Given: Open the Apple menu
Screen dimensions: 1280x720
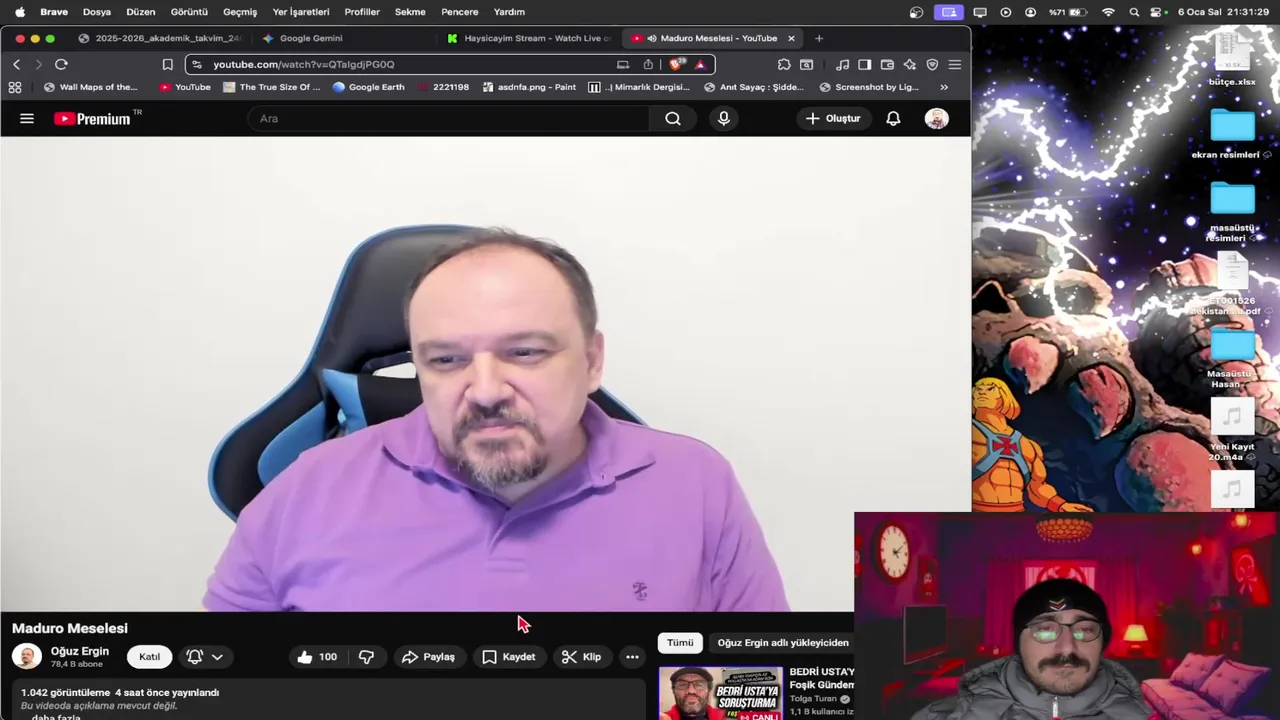Looking at the screenshot, I should click(x=19, y=12).
